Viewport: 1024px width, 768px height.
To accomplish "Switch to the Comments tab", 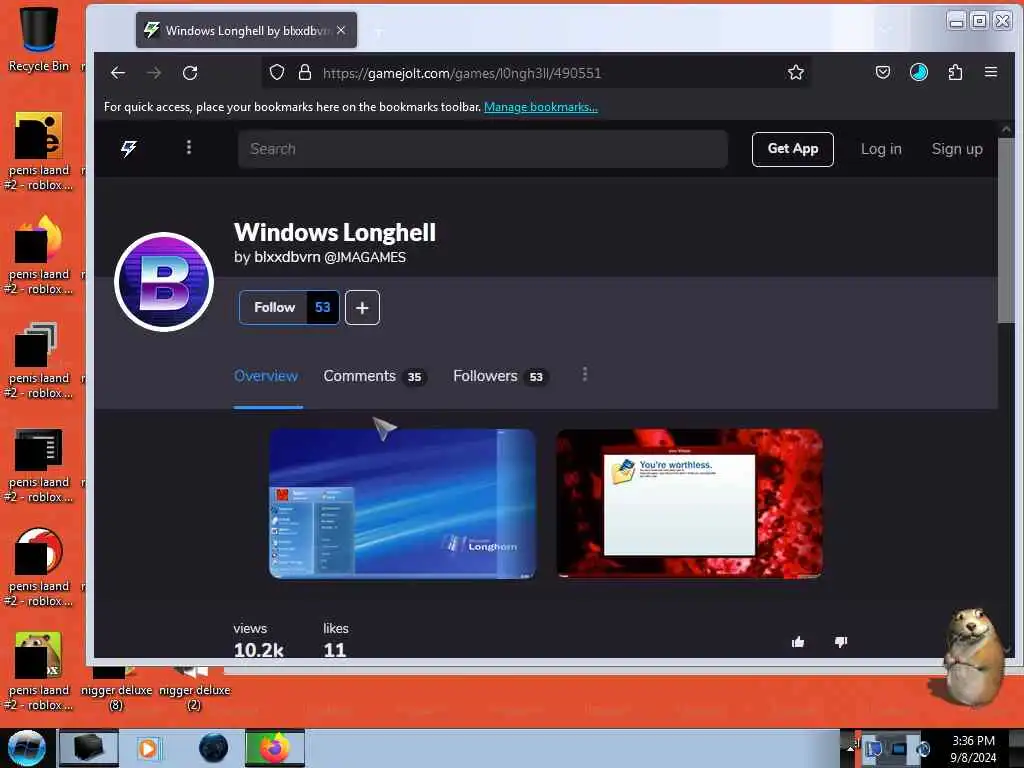I will (375, 376).
